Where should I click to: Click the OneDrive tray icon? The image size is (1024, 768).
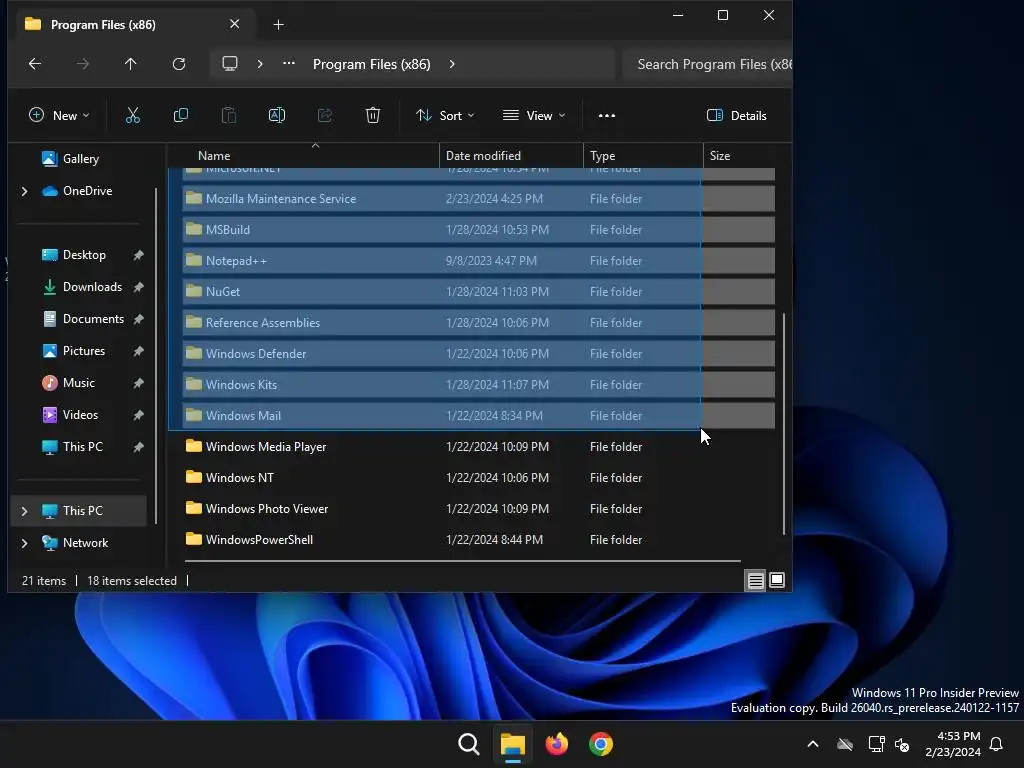tap(845, 744)
